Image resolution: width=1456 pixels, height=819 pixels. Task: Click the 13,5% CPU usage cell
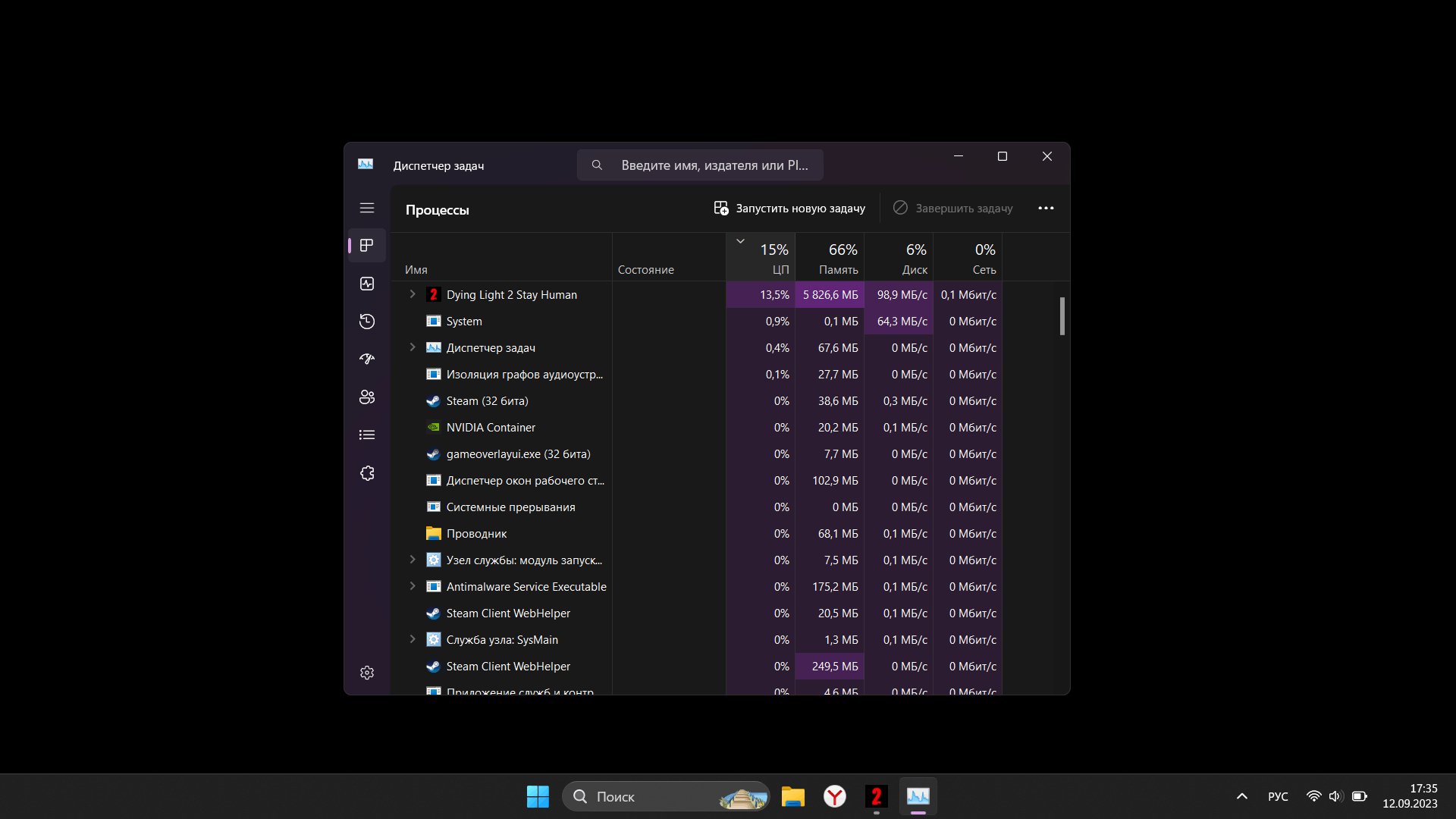pos(761,295)
